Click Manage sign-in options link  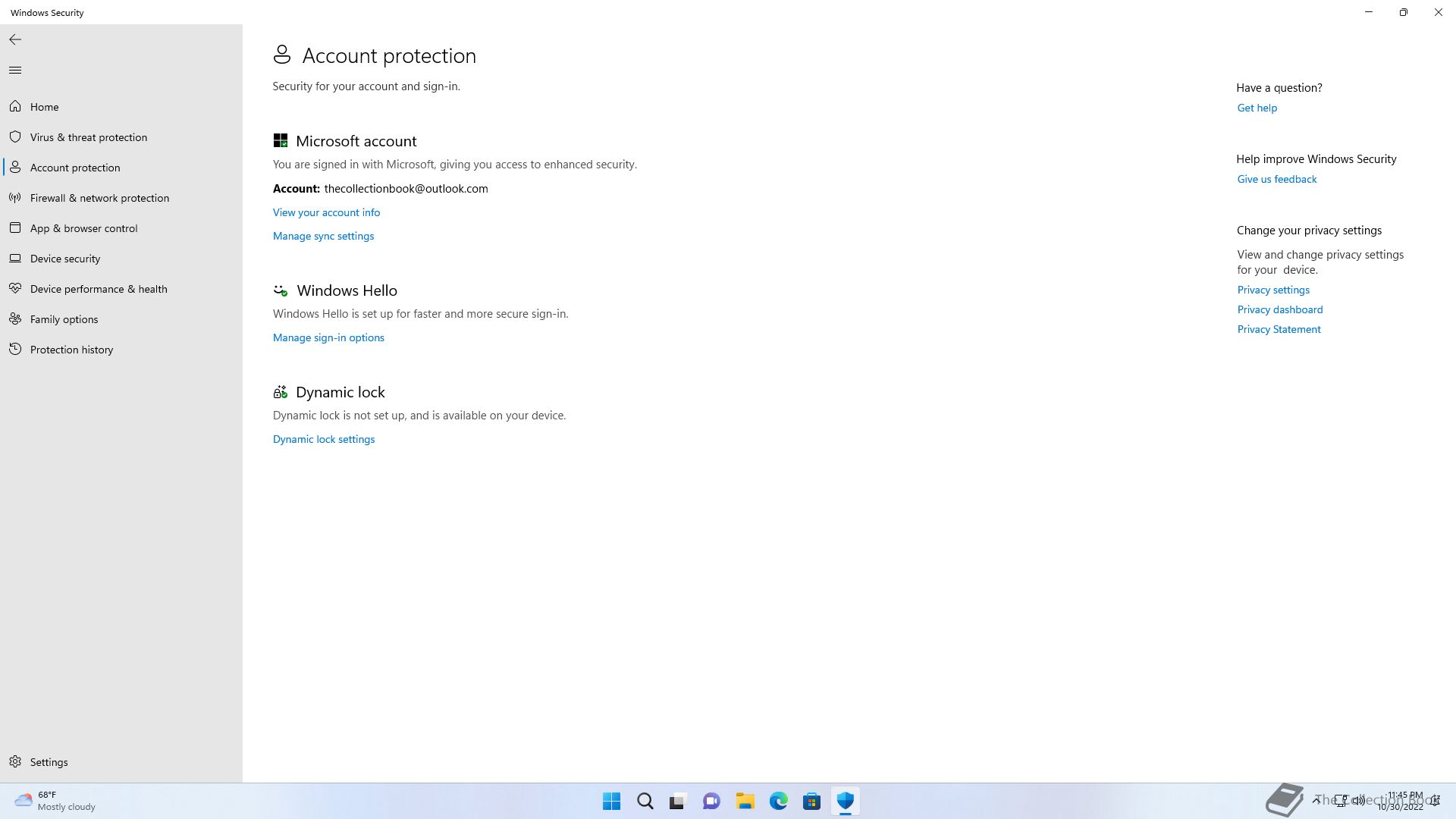(x=328, y=337)
